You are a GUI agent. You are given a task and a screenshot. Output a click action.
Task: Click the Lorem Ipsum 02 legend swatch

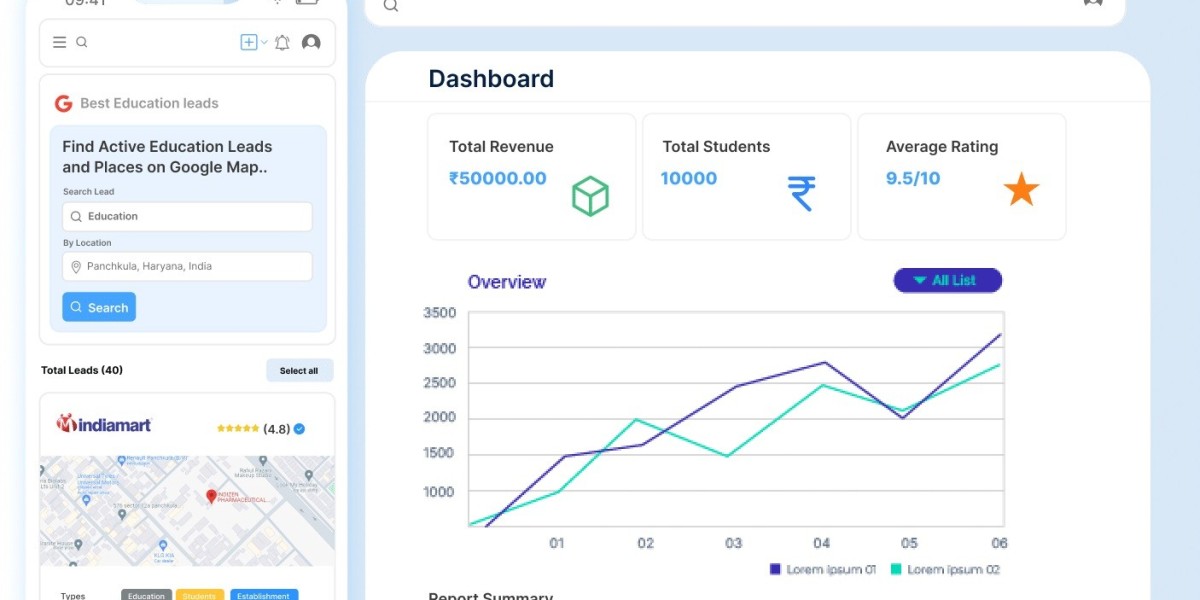tap(896, 569)
